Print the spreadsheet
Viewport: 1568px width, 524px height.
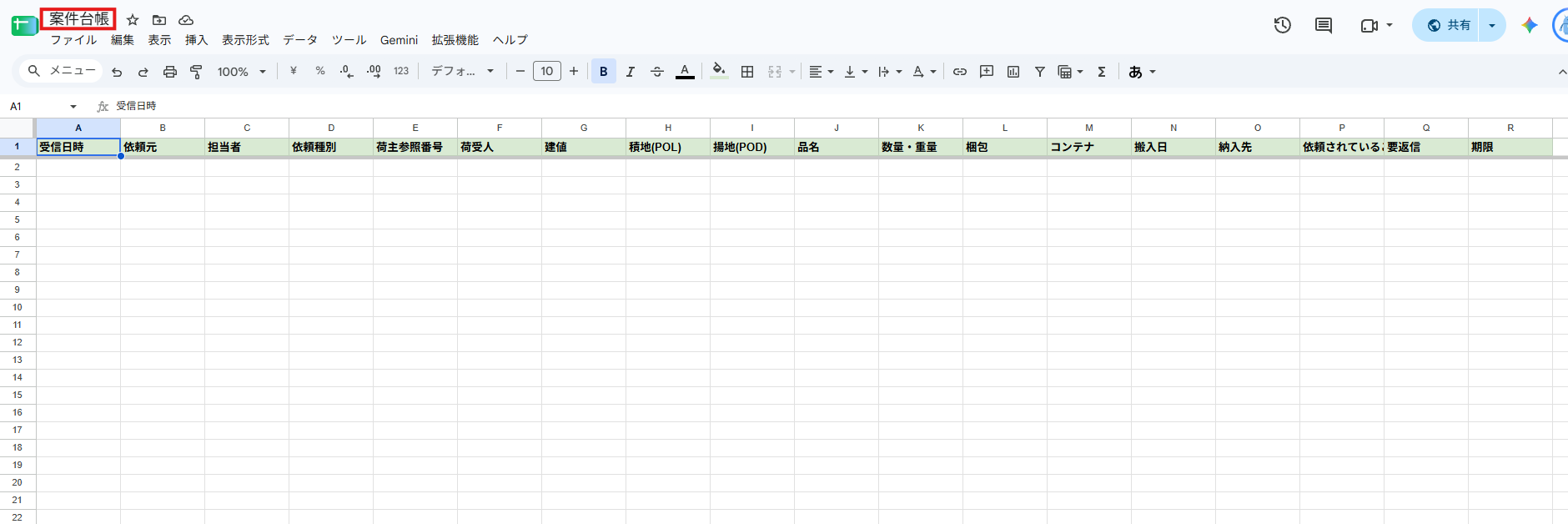[170, 72]
